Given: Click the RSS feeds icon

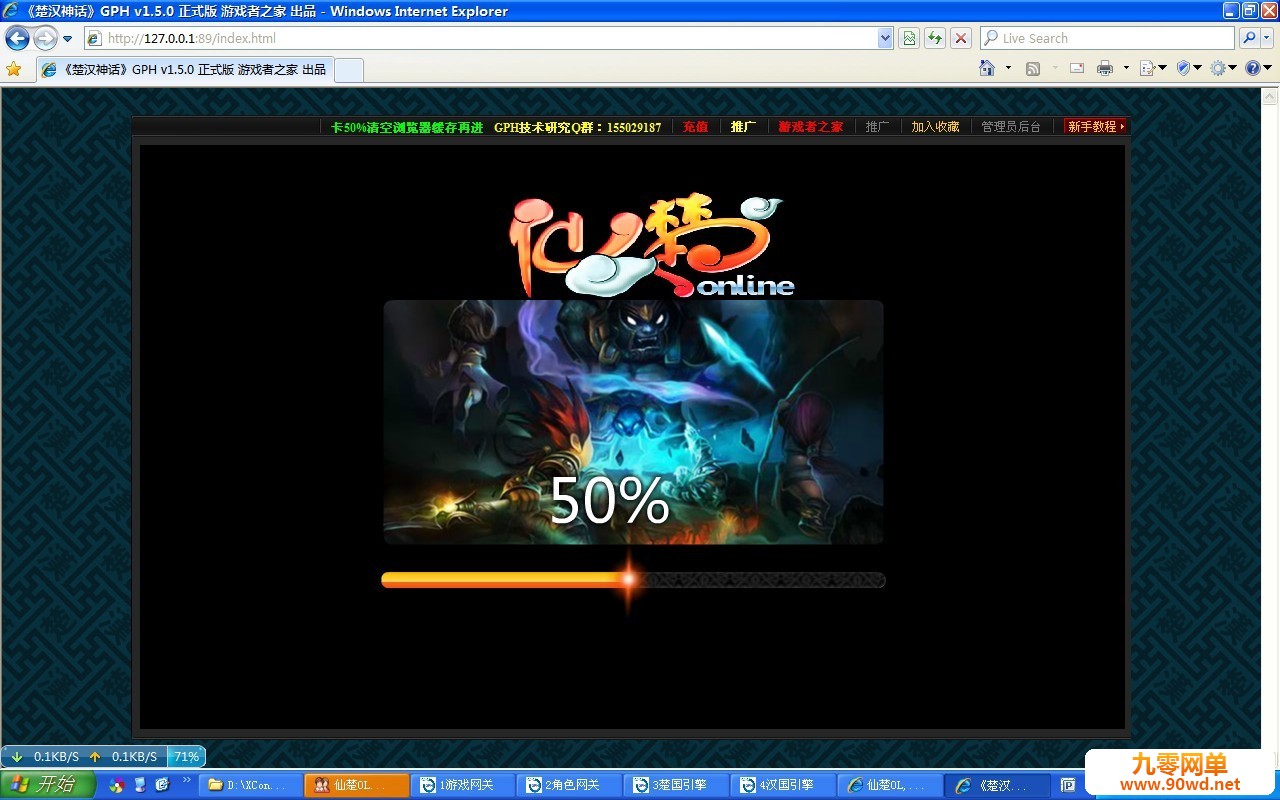Looking at the screenshot, I should point(1033,68).
